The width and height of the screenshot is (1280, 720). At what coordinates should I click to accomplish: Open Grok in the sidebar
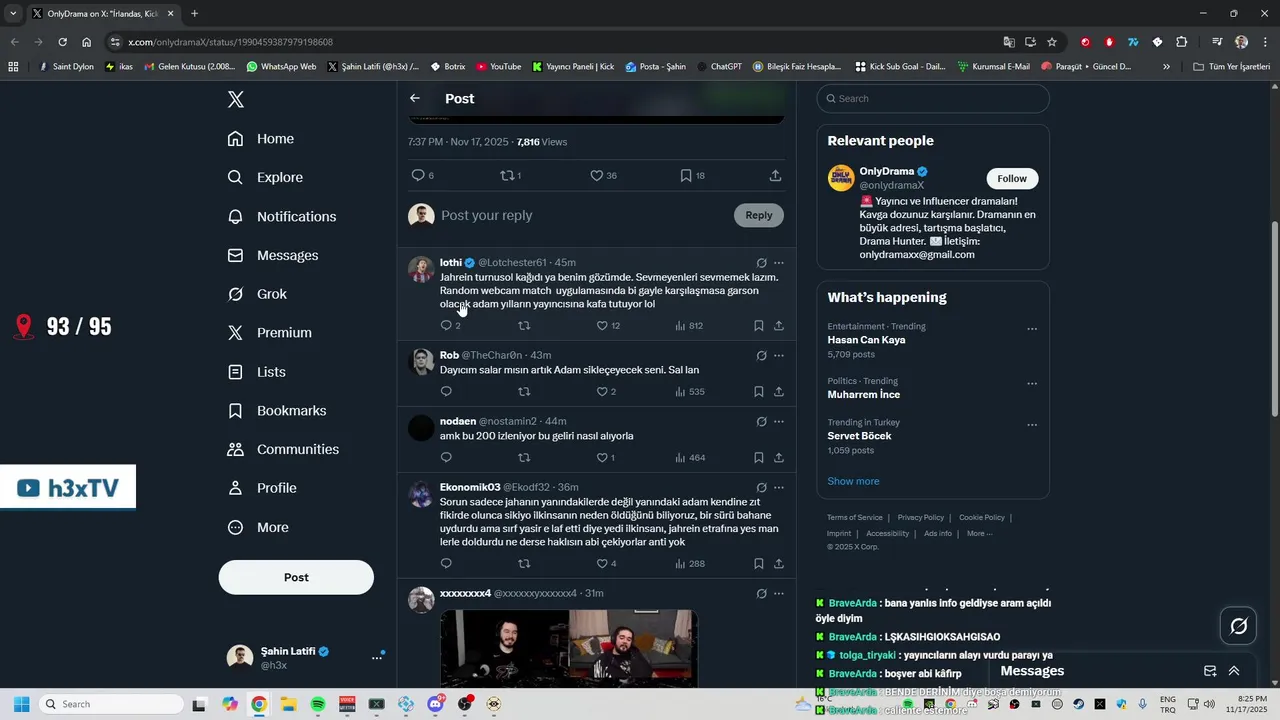[257, 294]
